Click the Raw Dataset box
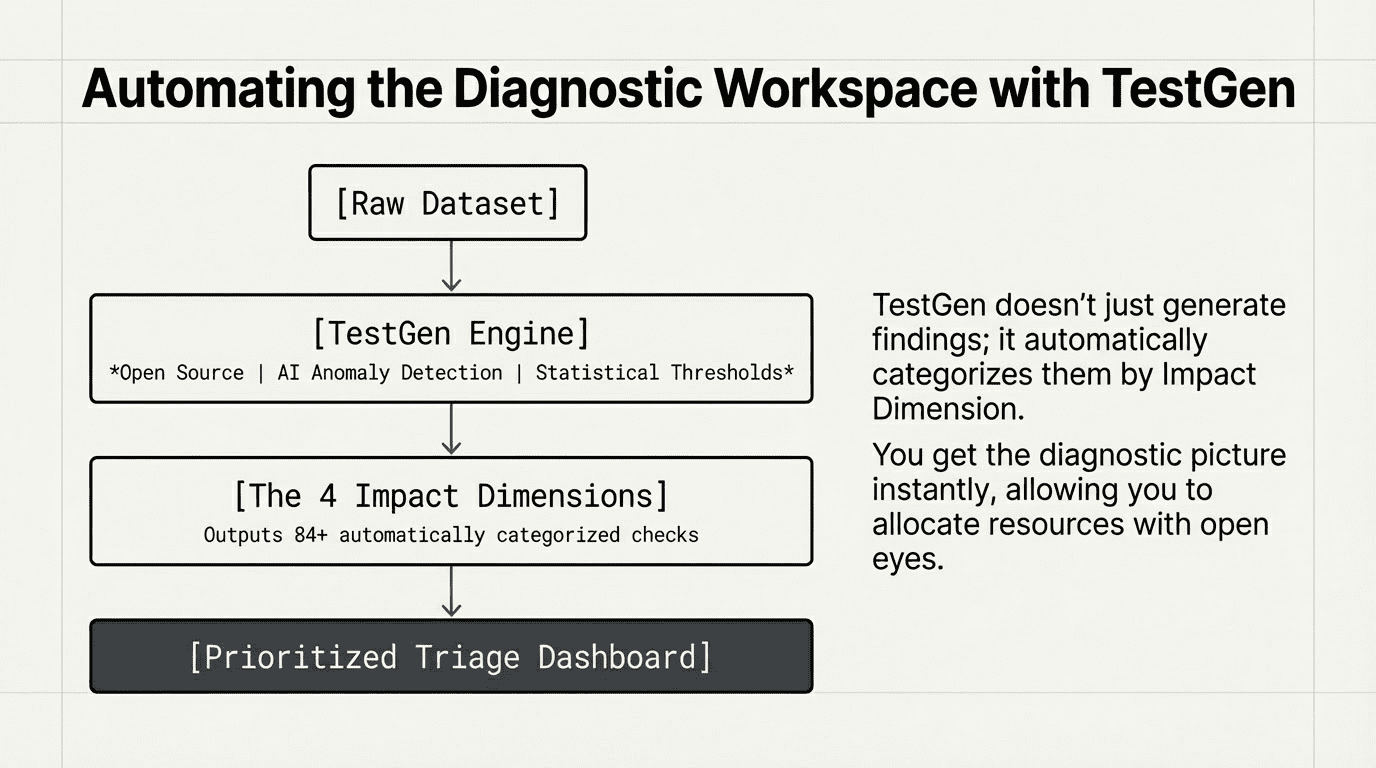 447,204
